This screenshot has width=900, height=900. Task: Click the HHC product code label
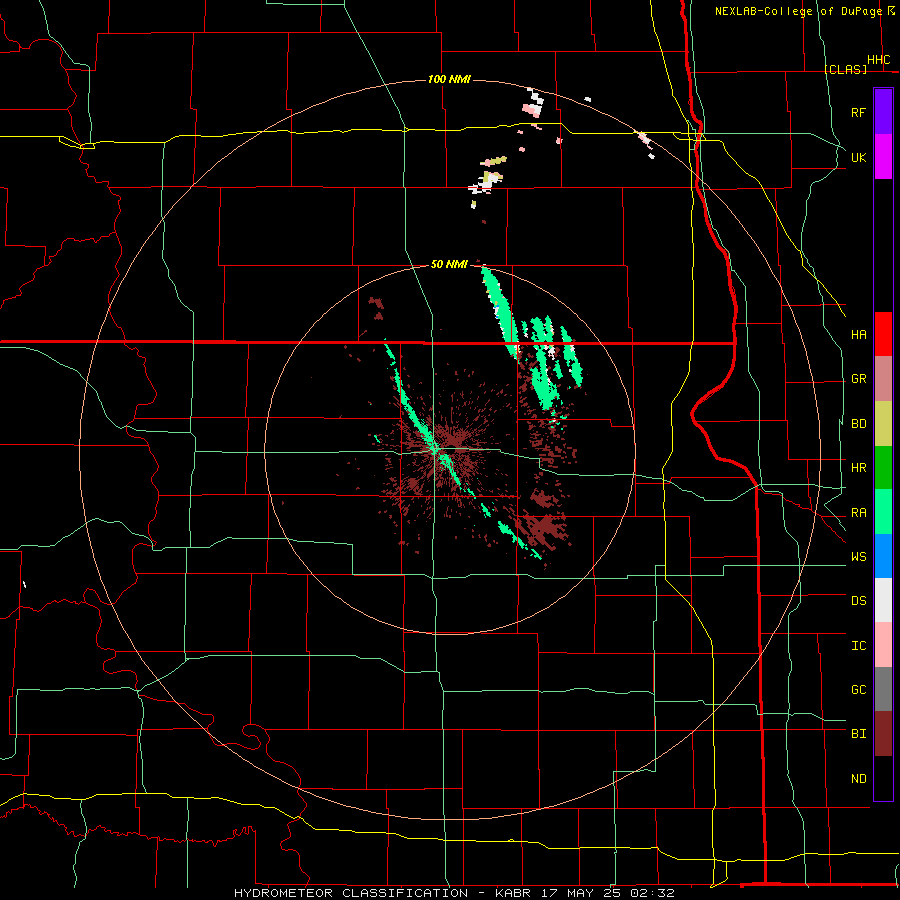pyautogui.click(x=879, y=60)
